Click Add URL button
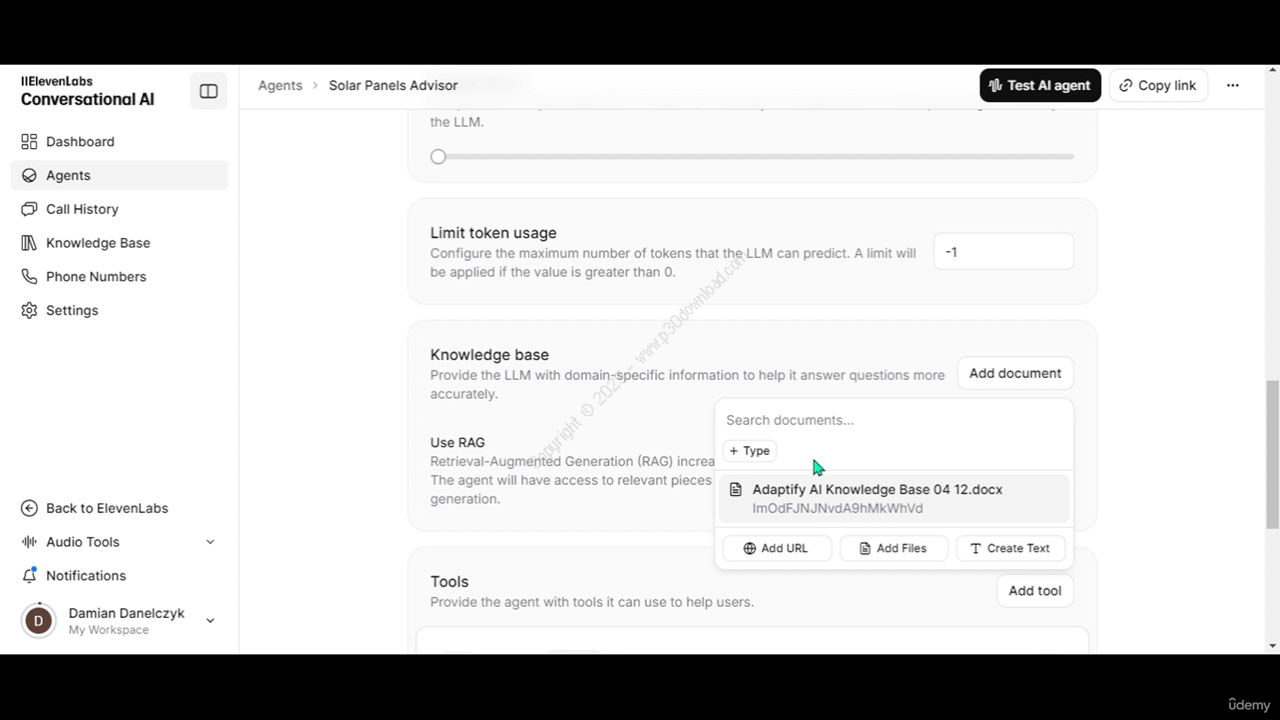The height and width of the screenshot is (720, 1280). [776, 548]
